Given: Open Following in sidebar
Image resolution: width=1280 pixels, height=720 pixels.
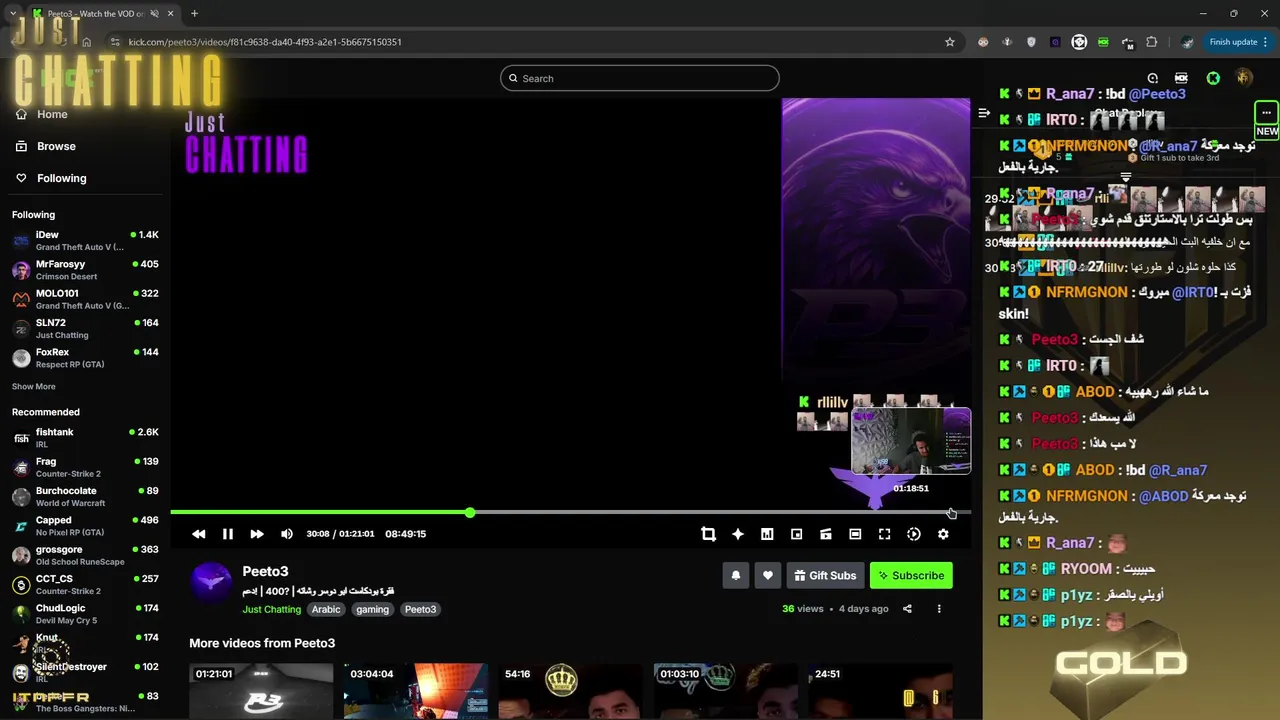Looking at the screenshot, I should click(51, 178).
